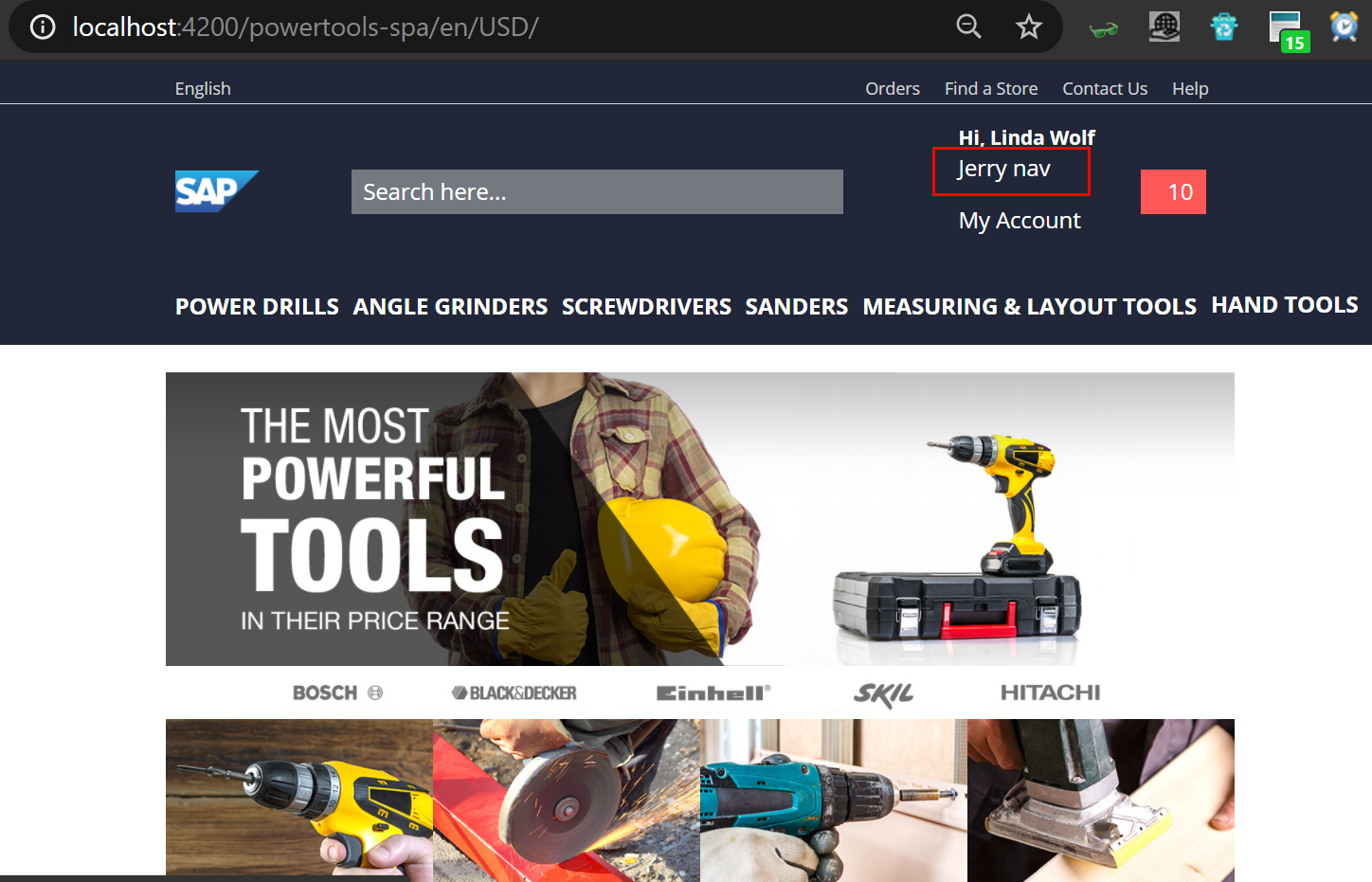Open the Screwdrivers category
Image resolution: width=1372 pixels, height=882 pixels.
tap(646, 307)
